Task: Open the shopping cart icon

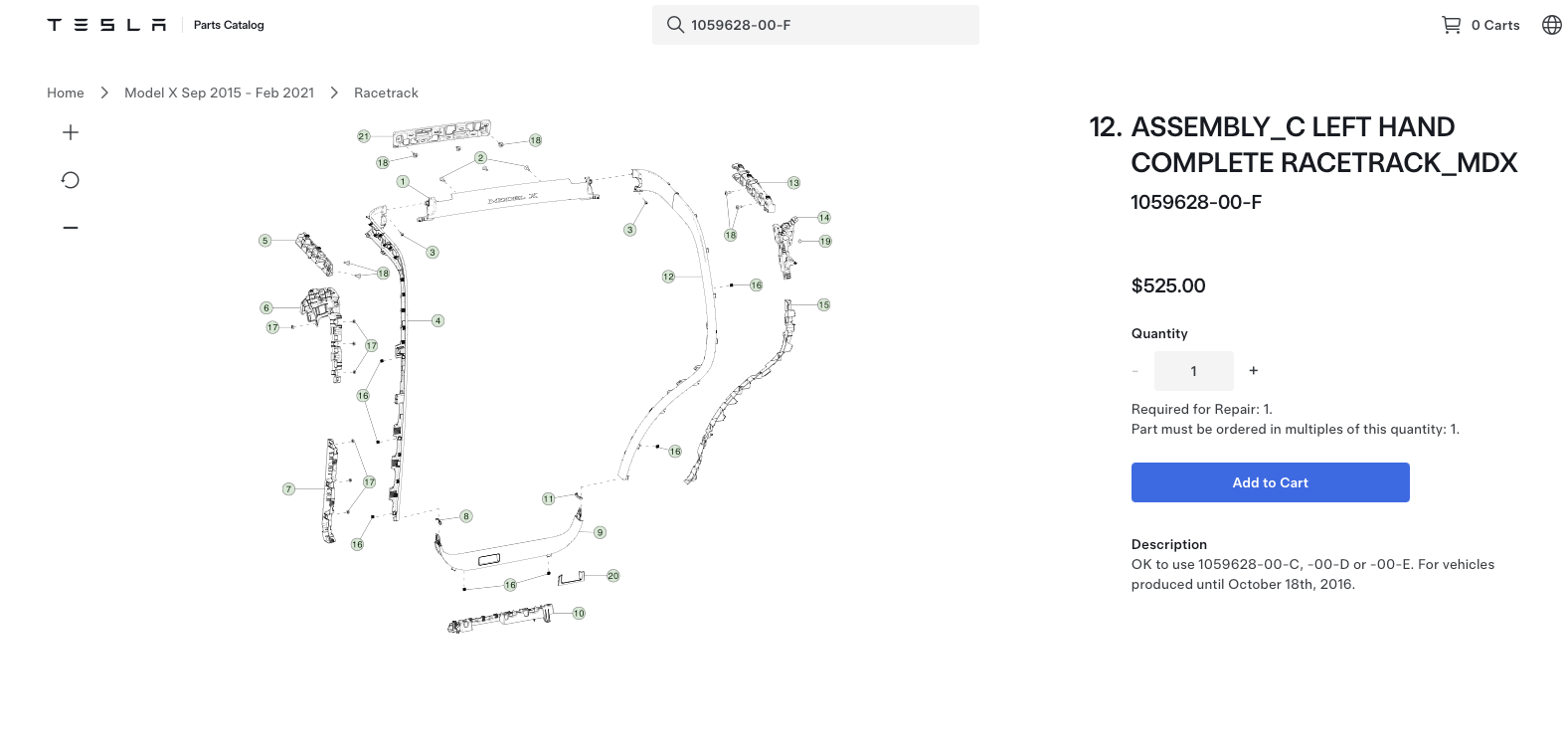Action: pos(1451,25)
